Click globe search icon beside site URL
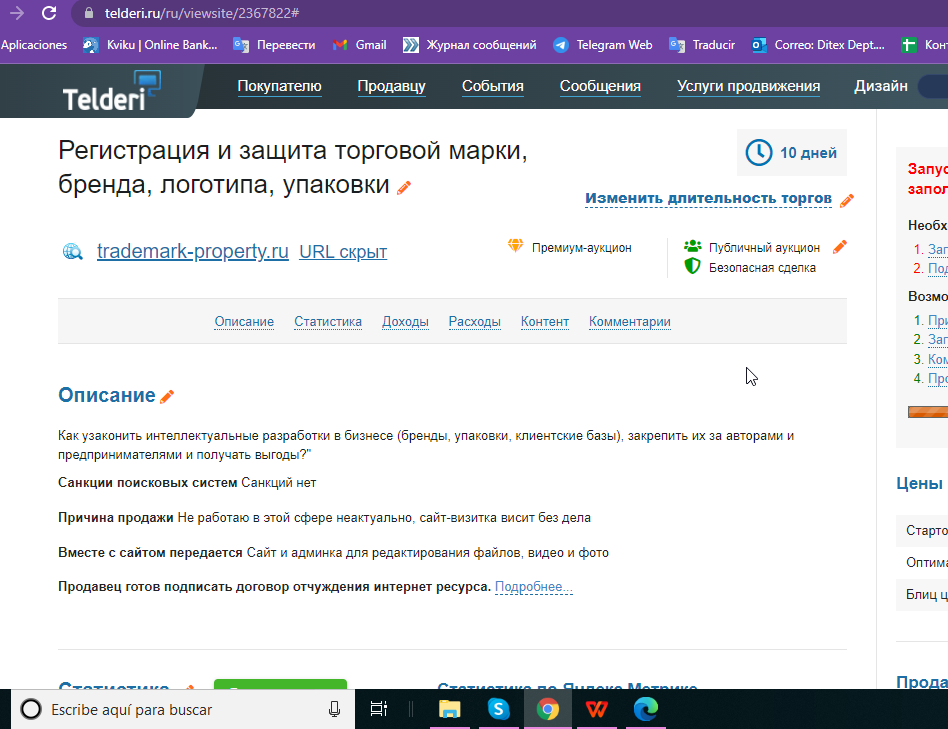Image resolution: width=948 pixels, height=729 pixels. coord(73,251)
